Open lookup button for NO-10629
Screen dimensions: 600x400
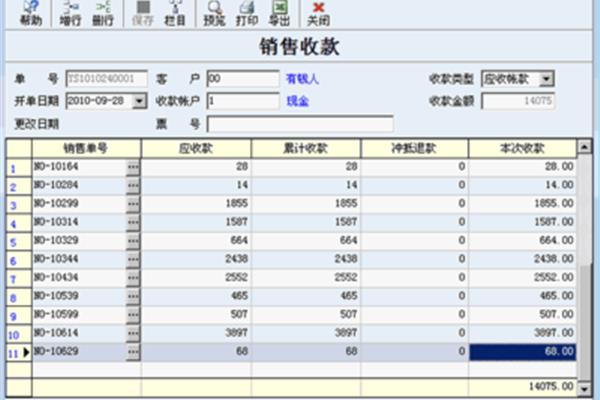133,351
